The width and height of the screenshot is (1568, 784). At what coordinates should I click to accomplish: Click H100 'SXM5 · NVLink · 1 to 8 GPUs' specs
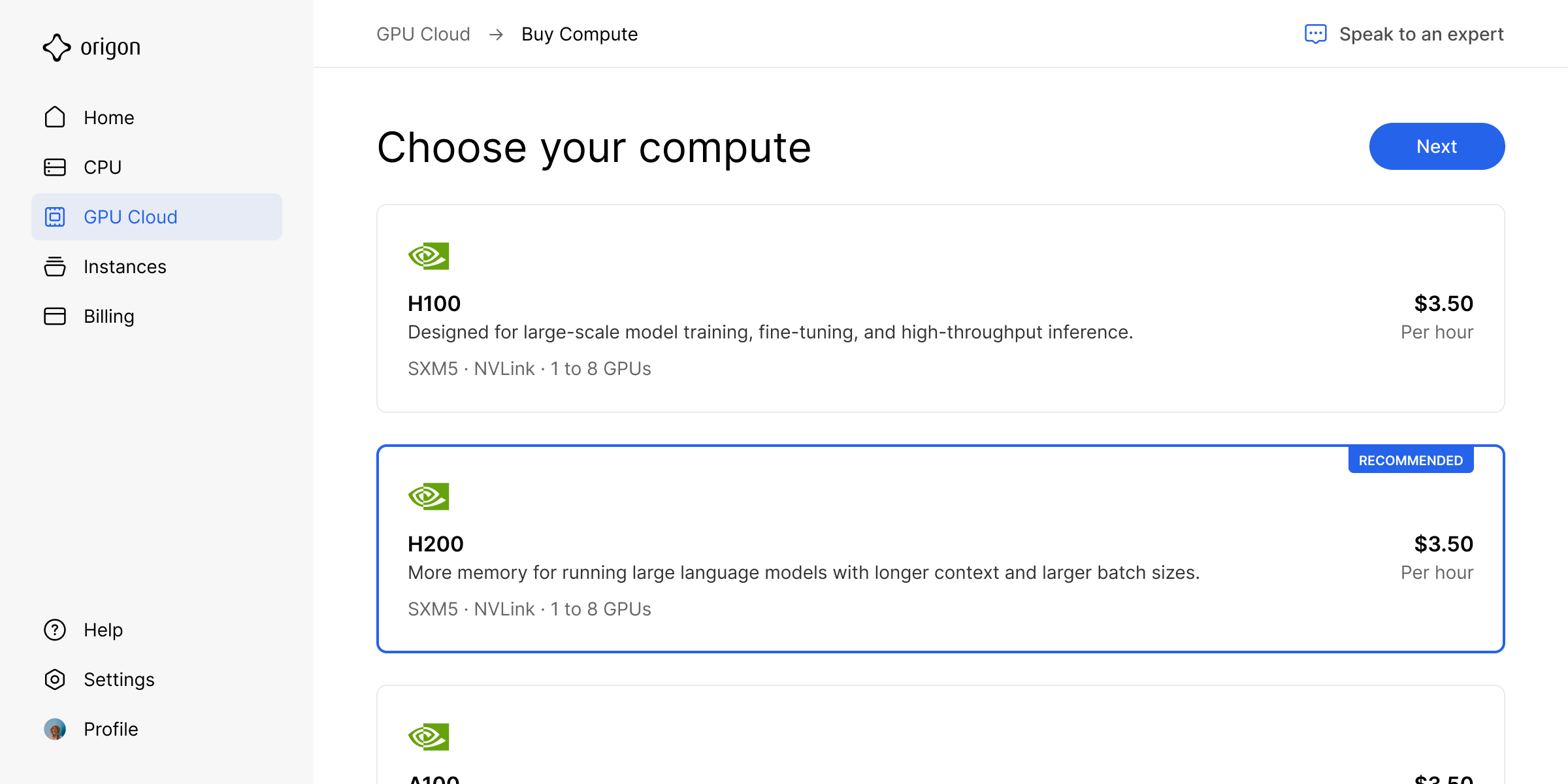point(529,368)
